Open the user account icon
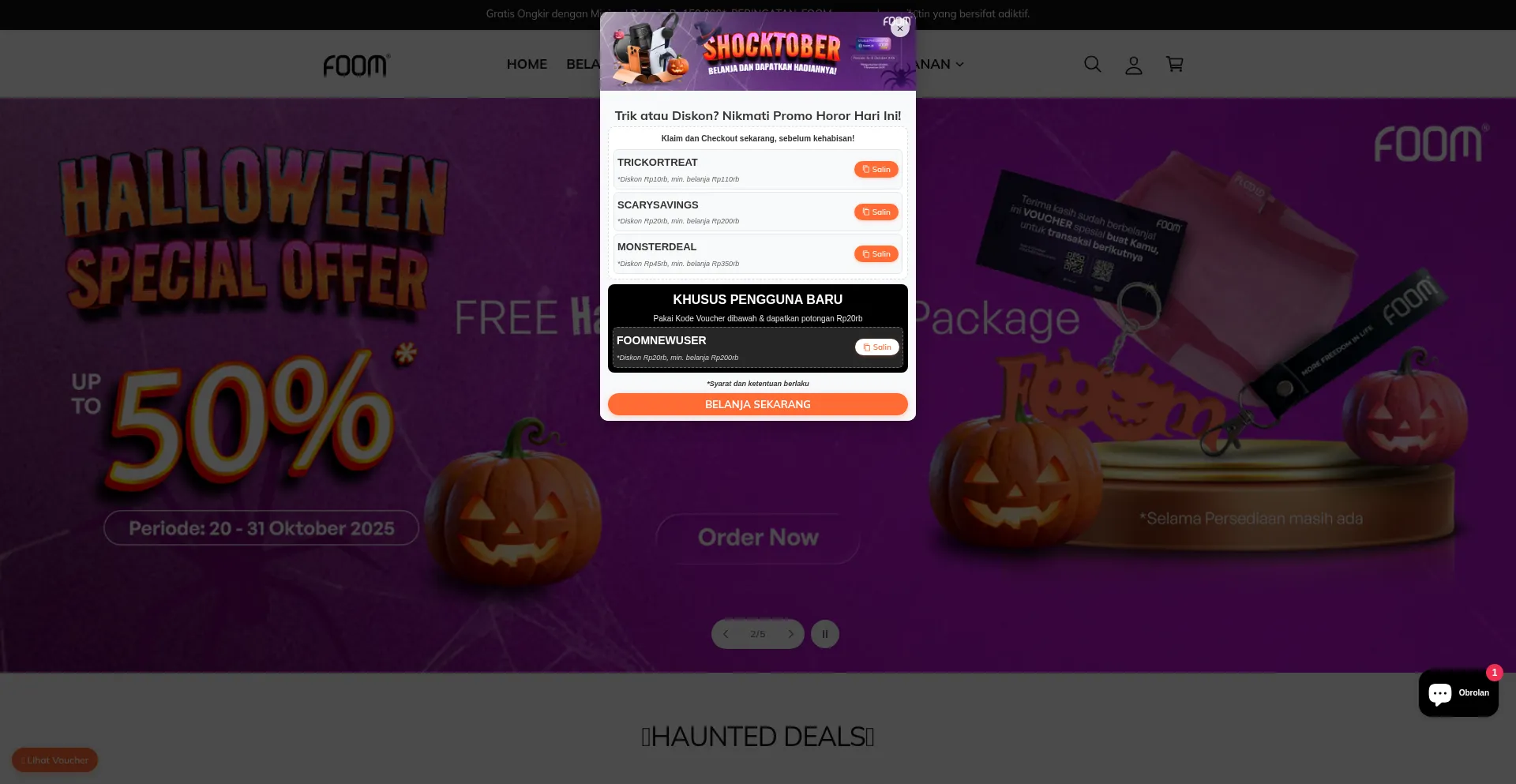This screenshot has width=1516, height=784. 1134,65
